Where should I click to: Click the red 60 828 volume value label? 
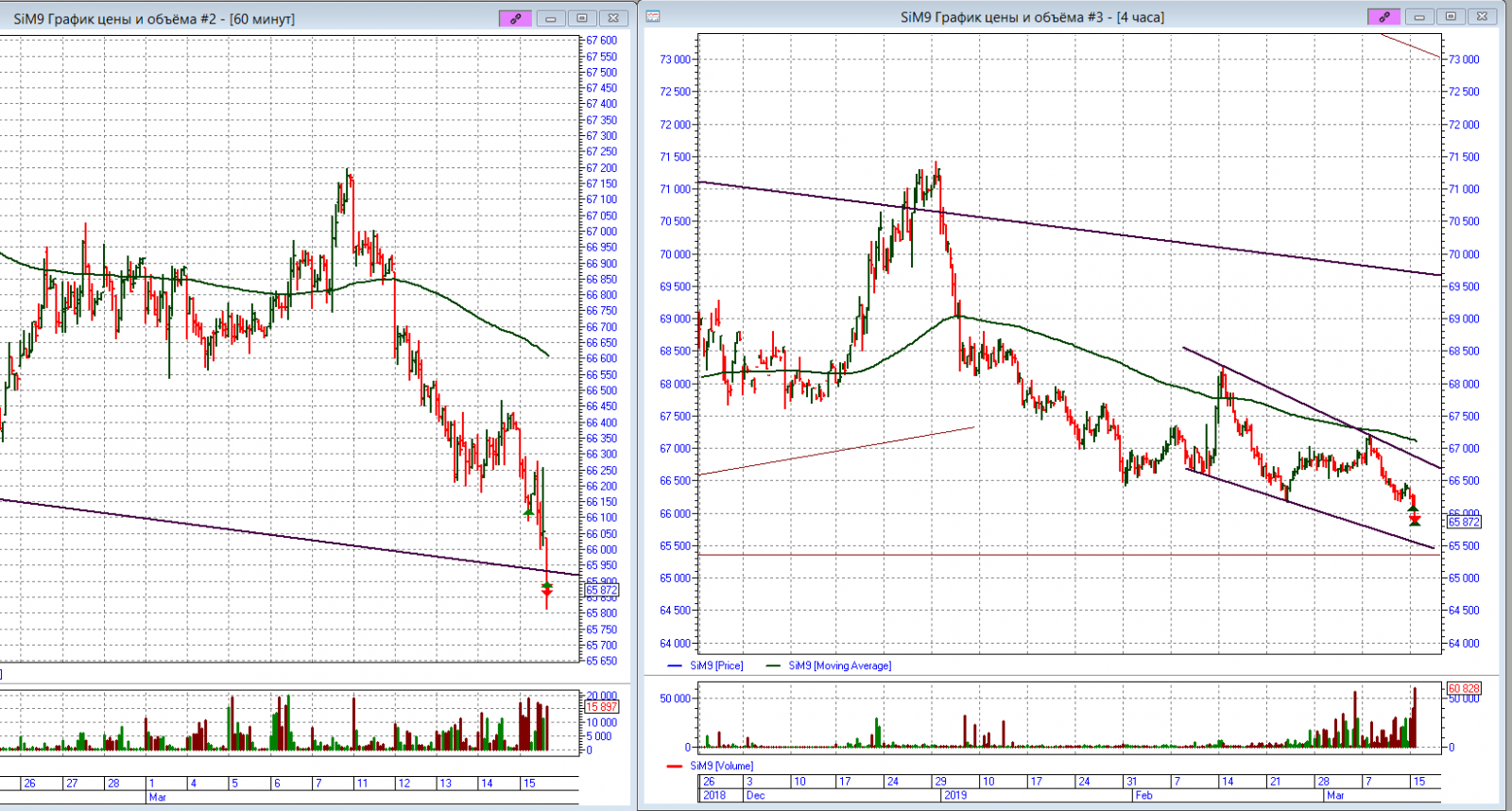tap(1464, 689)
